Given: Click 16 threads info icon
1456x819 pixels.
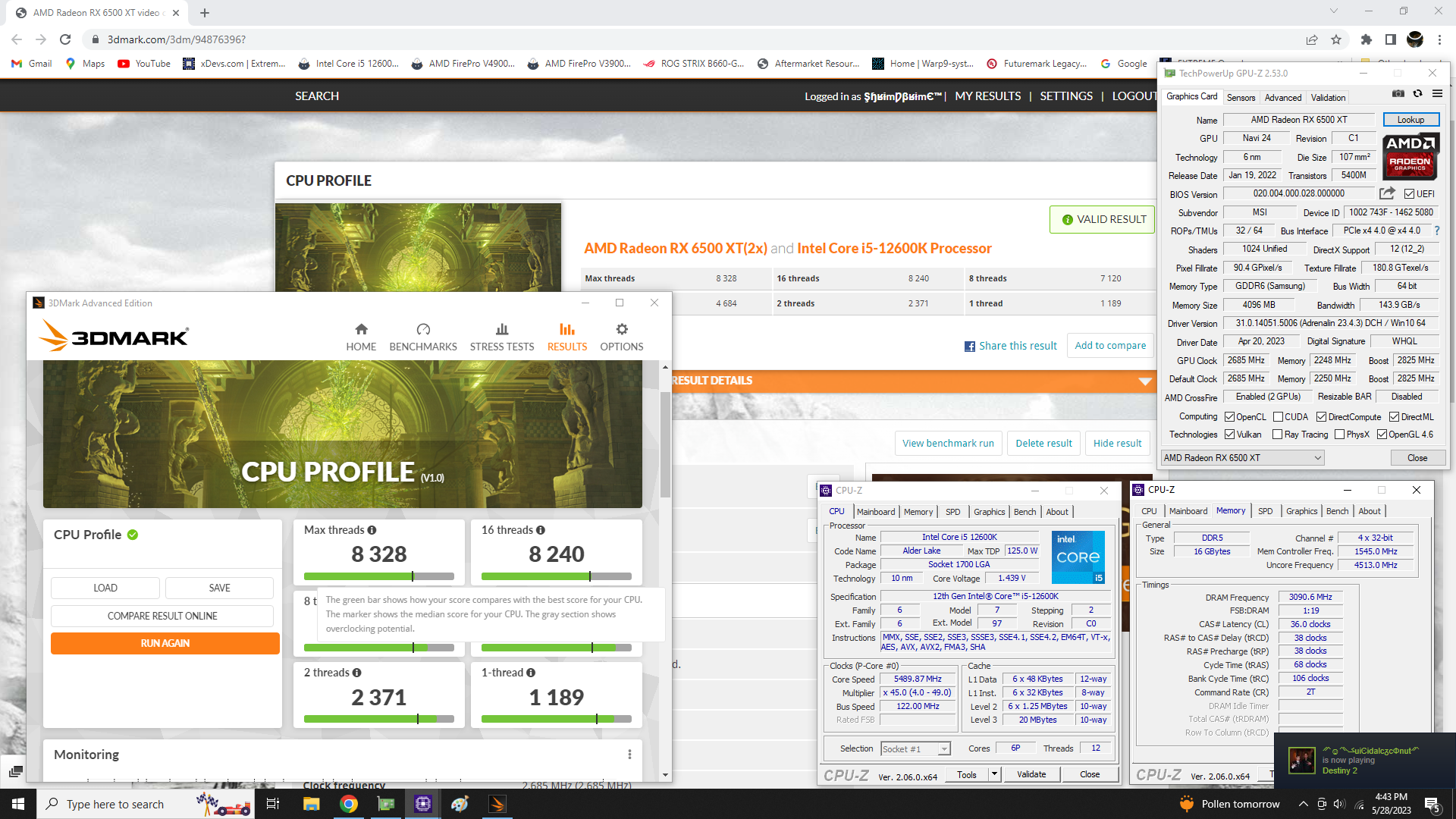Looking at the screenshot, I should [541, 530].
